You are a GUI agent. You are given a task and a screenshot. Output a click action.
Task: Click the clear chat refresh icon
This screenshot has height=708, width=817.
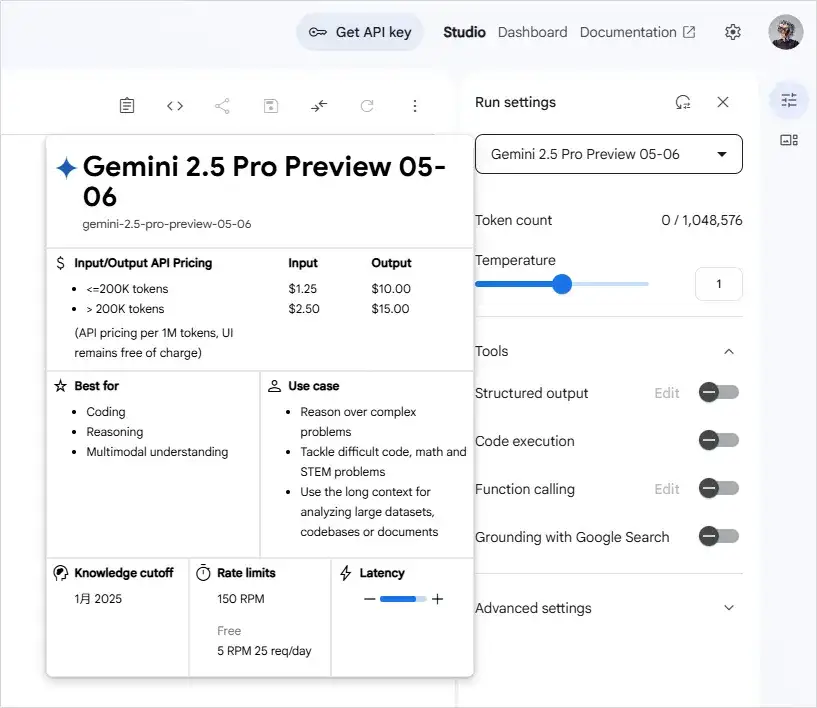pyautogui.click(x=367, y=106)
